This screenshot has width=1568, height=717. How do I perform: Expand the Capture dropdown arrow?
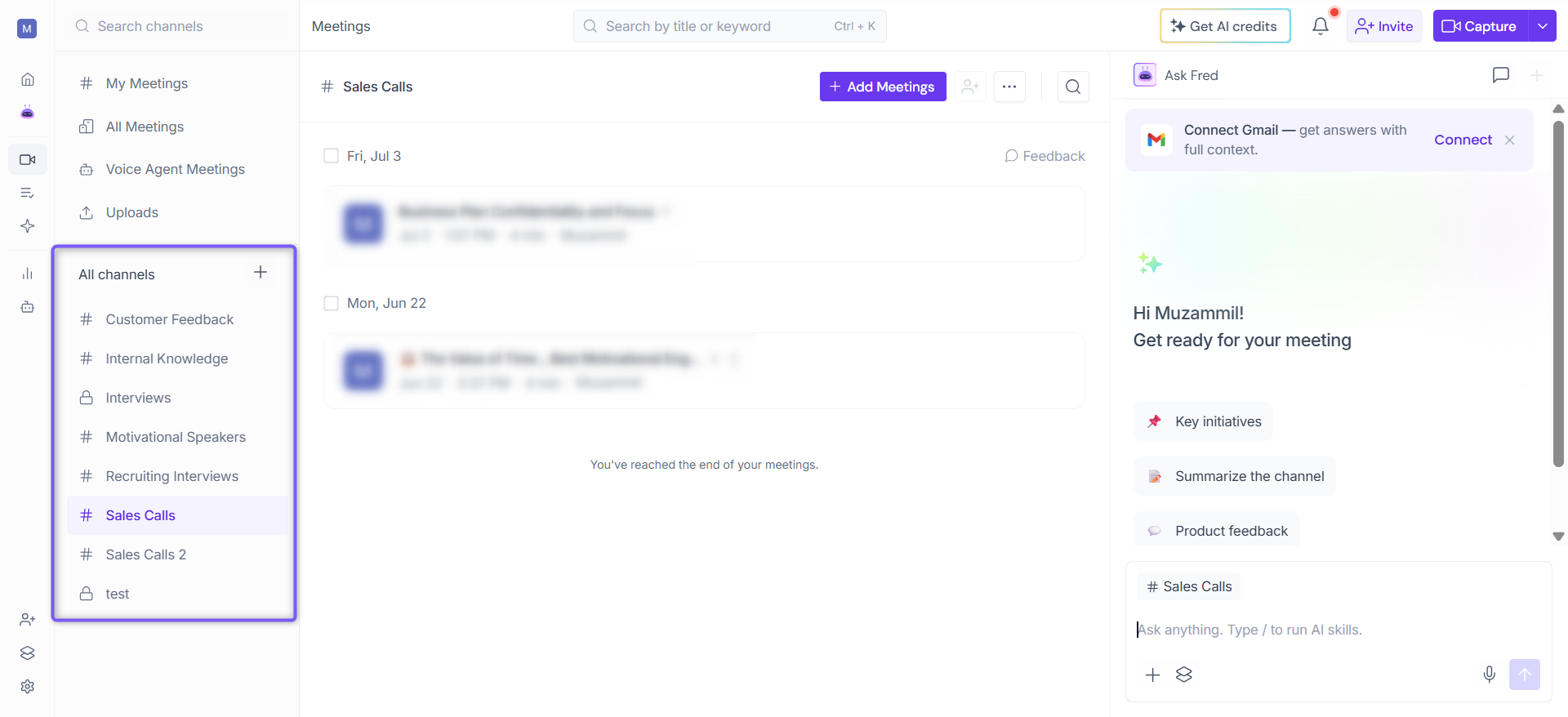(x=1542, y=26)
